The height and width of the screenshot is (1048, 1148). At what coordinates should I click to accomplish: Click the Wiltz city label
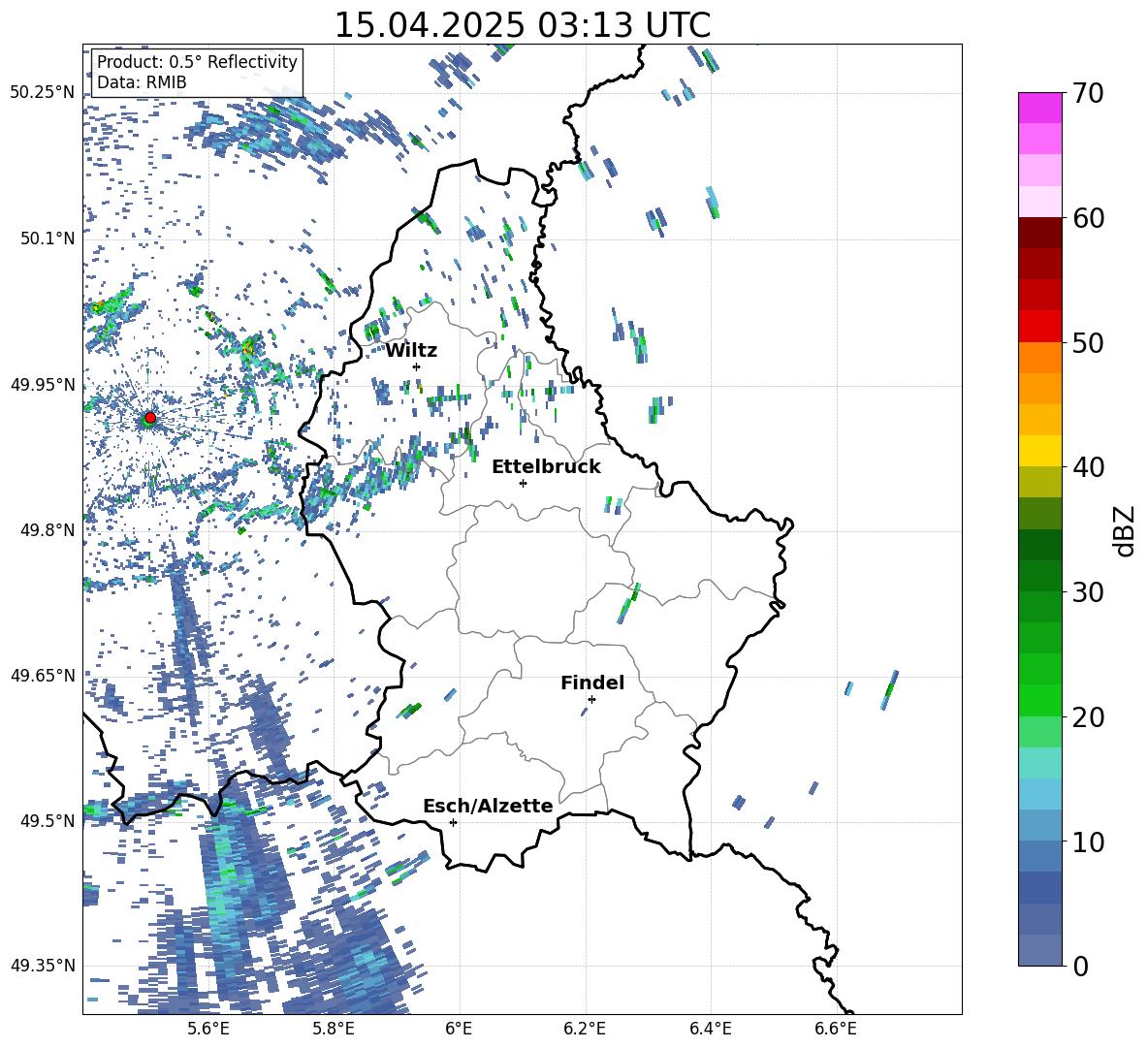(x=411, y=351)
